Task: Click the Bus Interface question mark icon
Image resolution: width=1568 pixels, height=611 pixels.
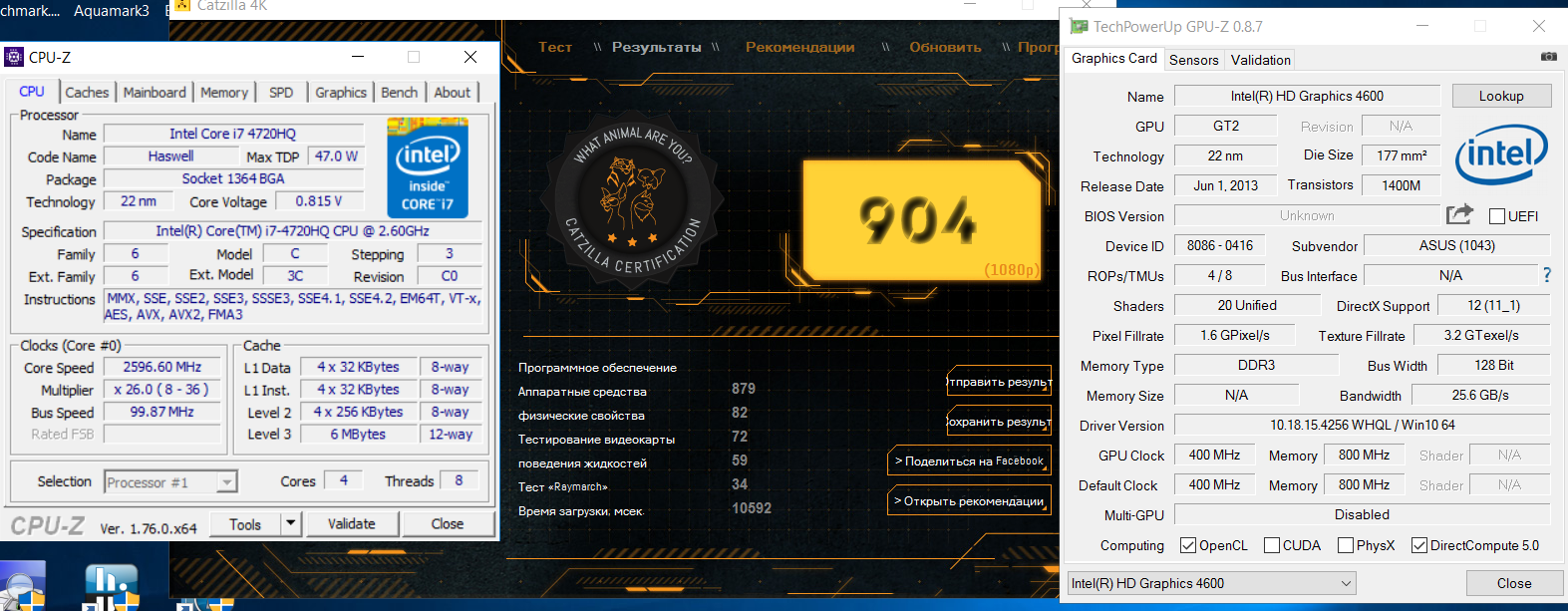Action: point(1547,275)
